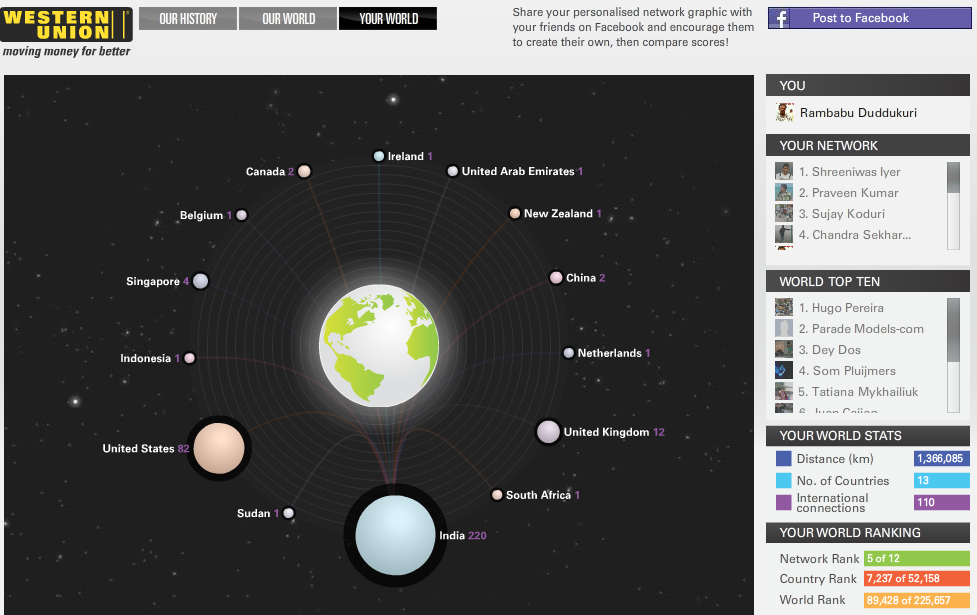Click the Your Network list scrollbar

click(x=953, y=206)
